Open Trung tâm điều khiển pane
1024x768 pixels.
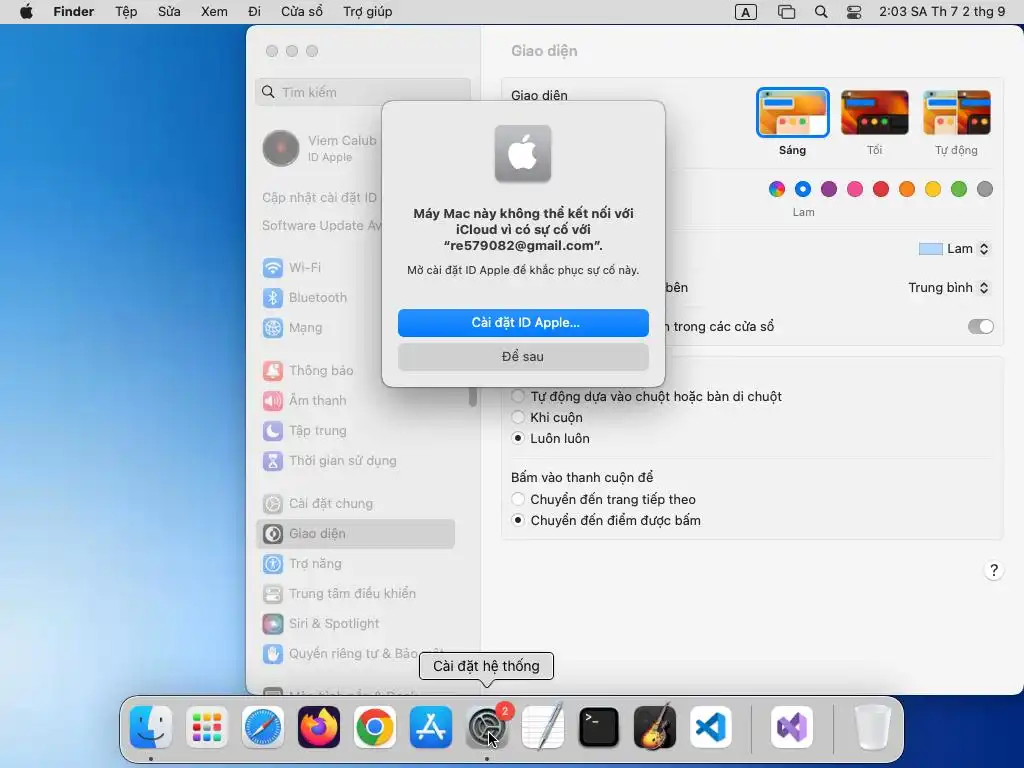(339, 594)
